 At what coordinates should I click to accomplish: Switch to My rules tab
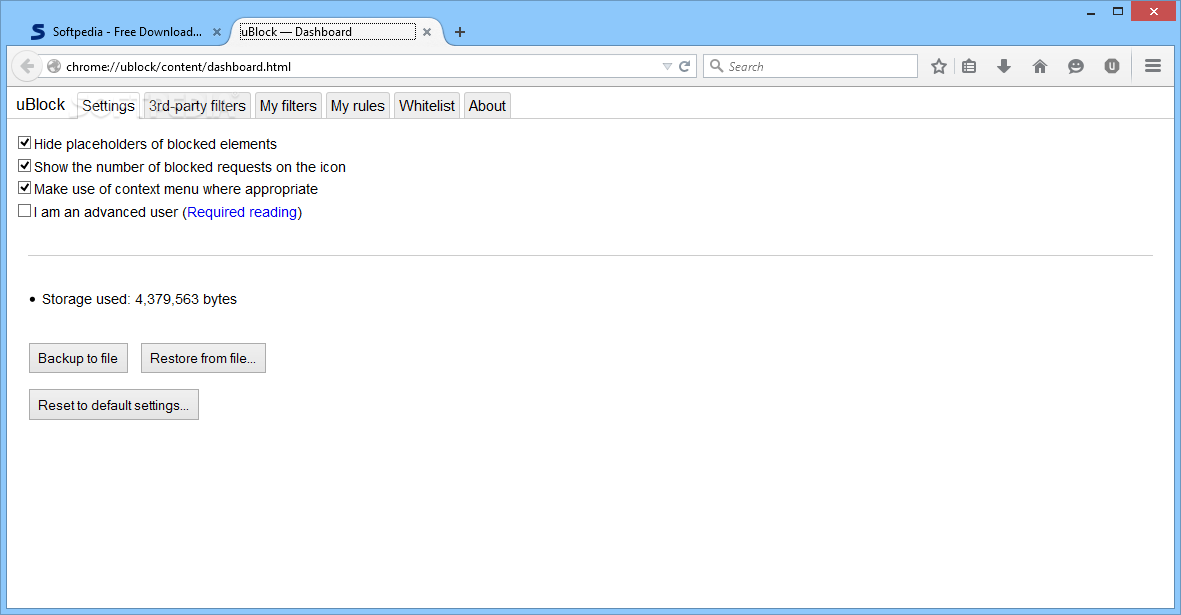358,106
